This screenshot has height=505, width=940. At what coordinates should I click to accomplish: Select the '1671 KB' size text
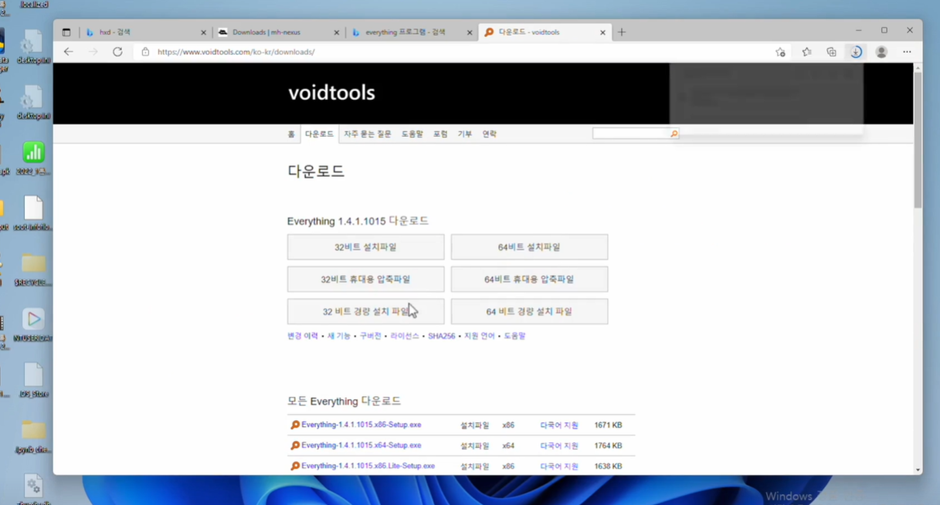coord(608,425)
